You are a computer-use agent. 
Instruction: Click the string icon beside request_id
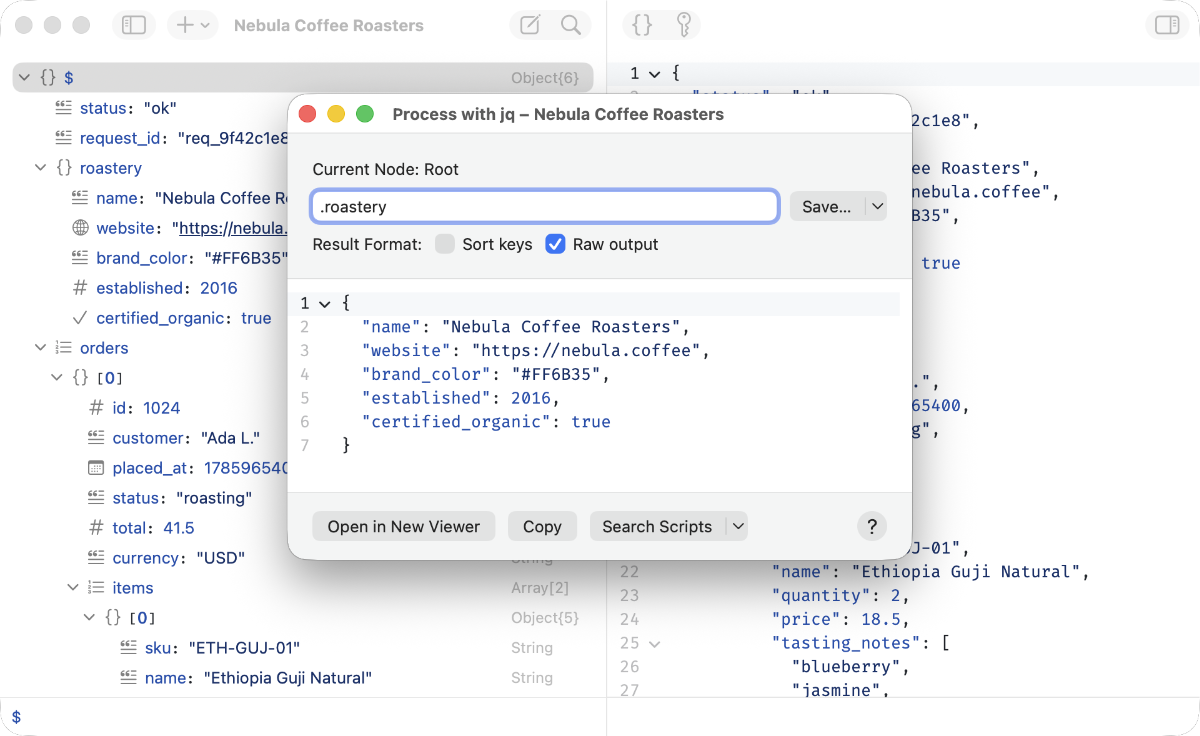coord(63,138)
